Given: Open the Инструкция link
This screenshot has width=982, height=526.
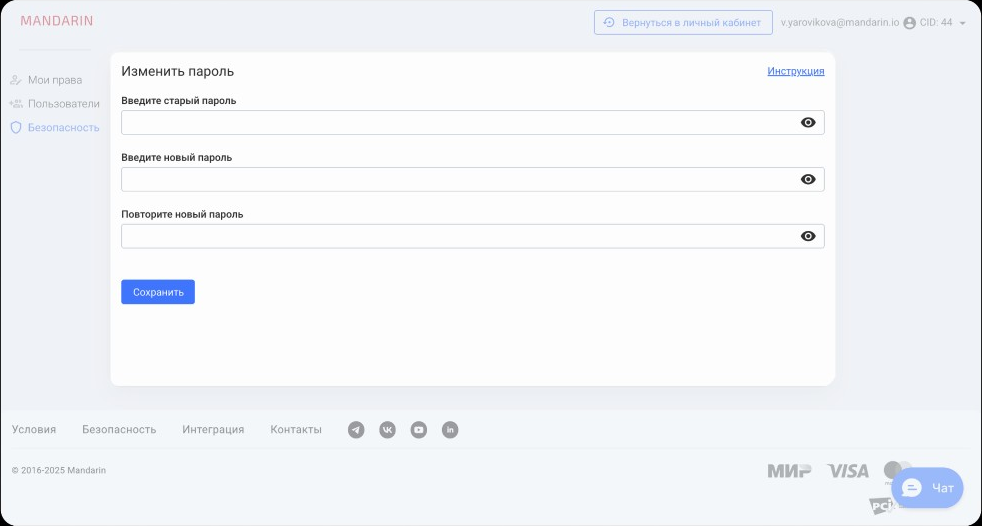Looking at the screenshot, I should point(796,72).
